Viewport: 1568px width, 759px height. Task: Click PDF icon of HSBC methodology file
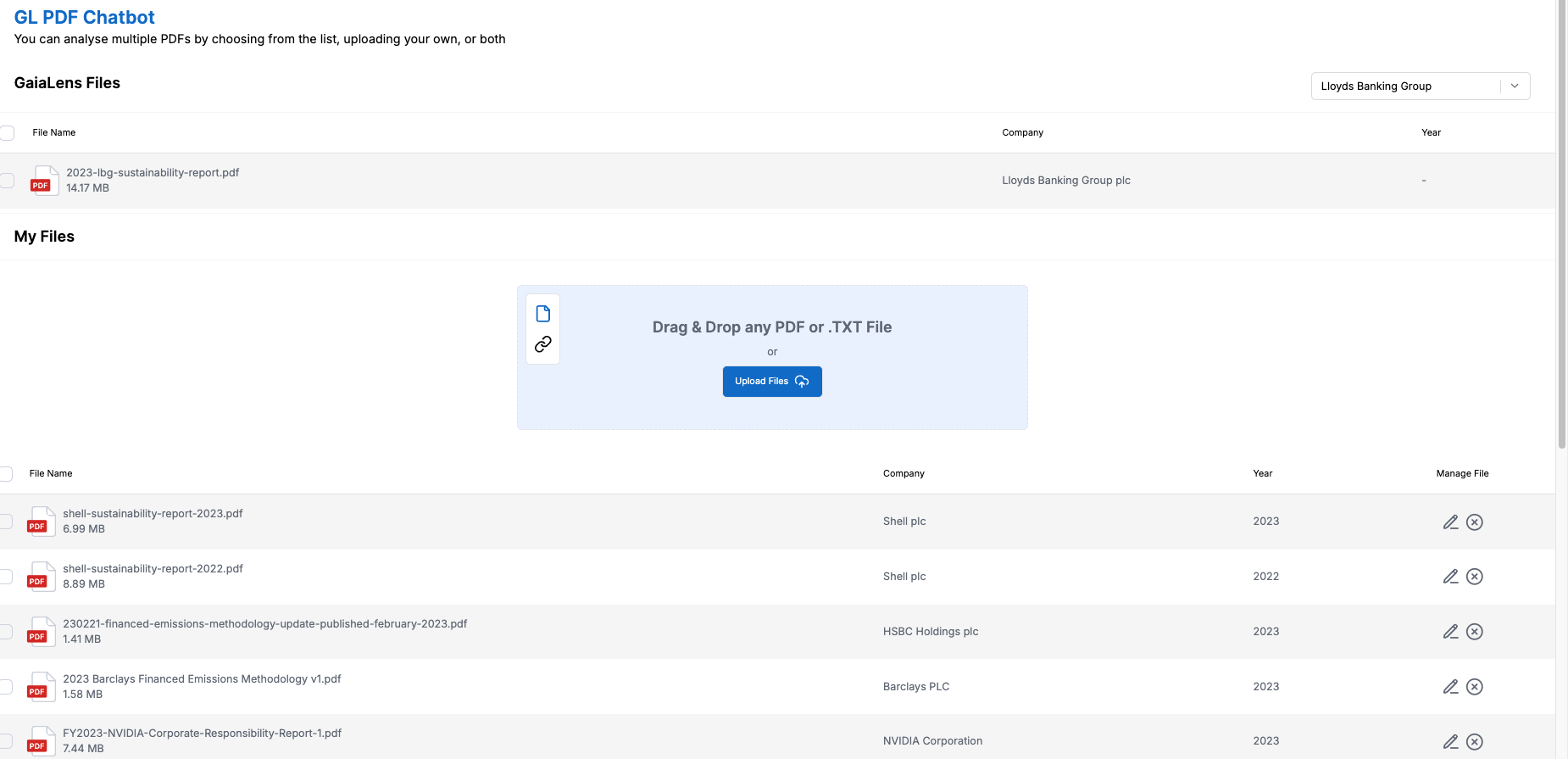point(41,631)
